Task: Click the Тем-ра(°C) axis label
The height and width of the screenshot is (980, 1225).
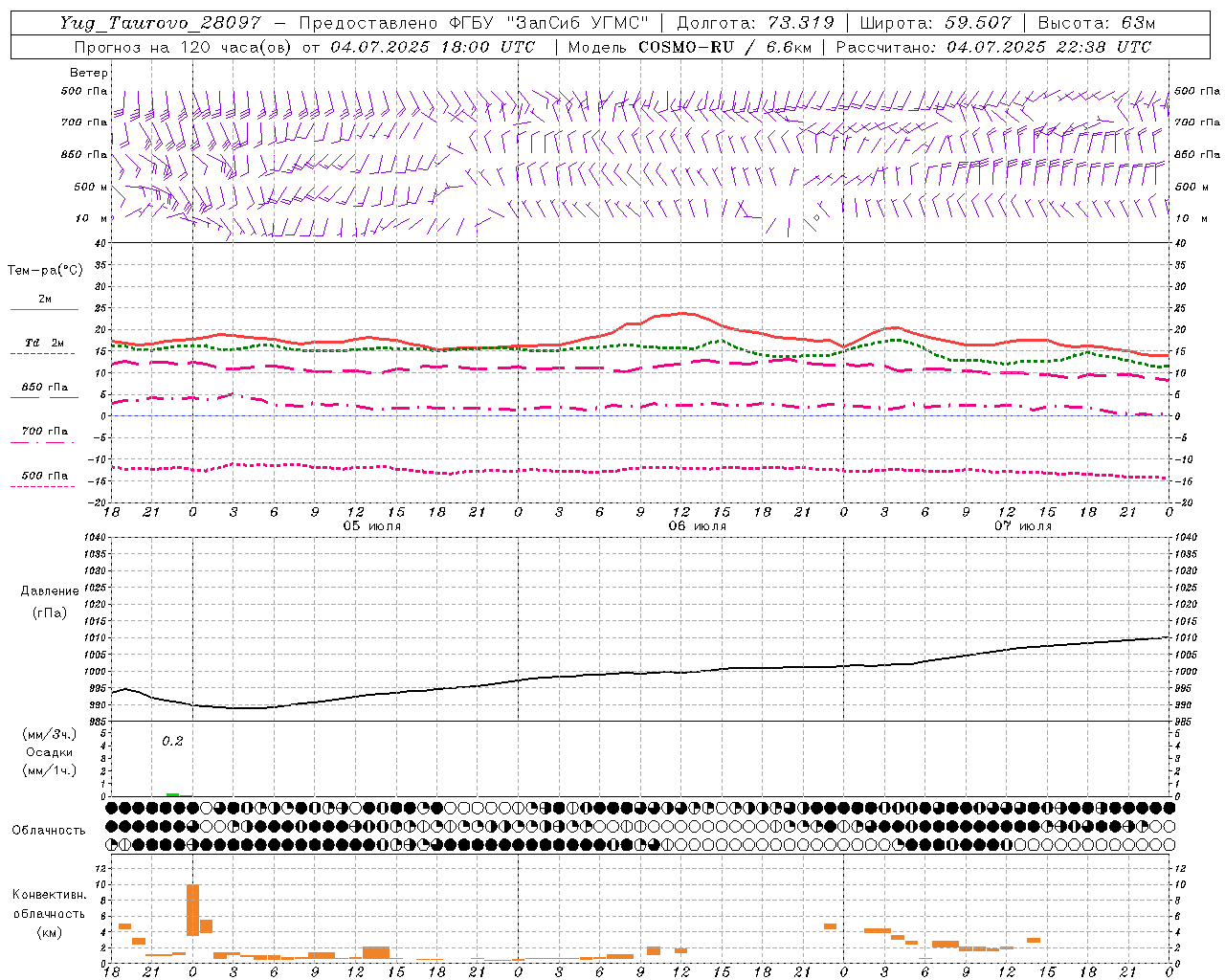Action: pyautogui.click(x=45, y=270)
